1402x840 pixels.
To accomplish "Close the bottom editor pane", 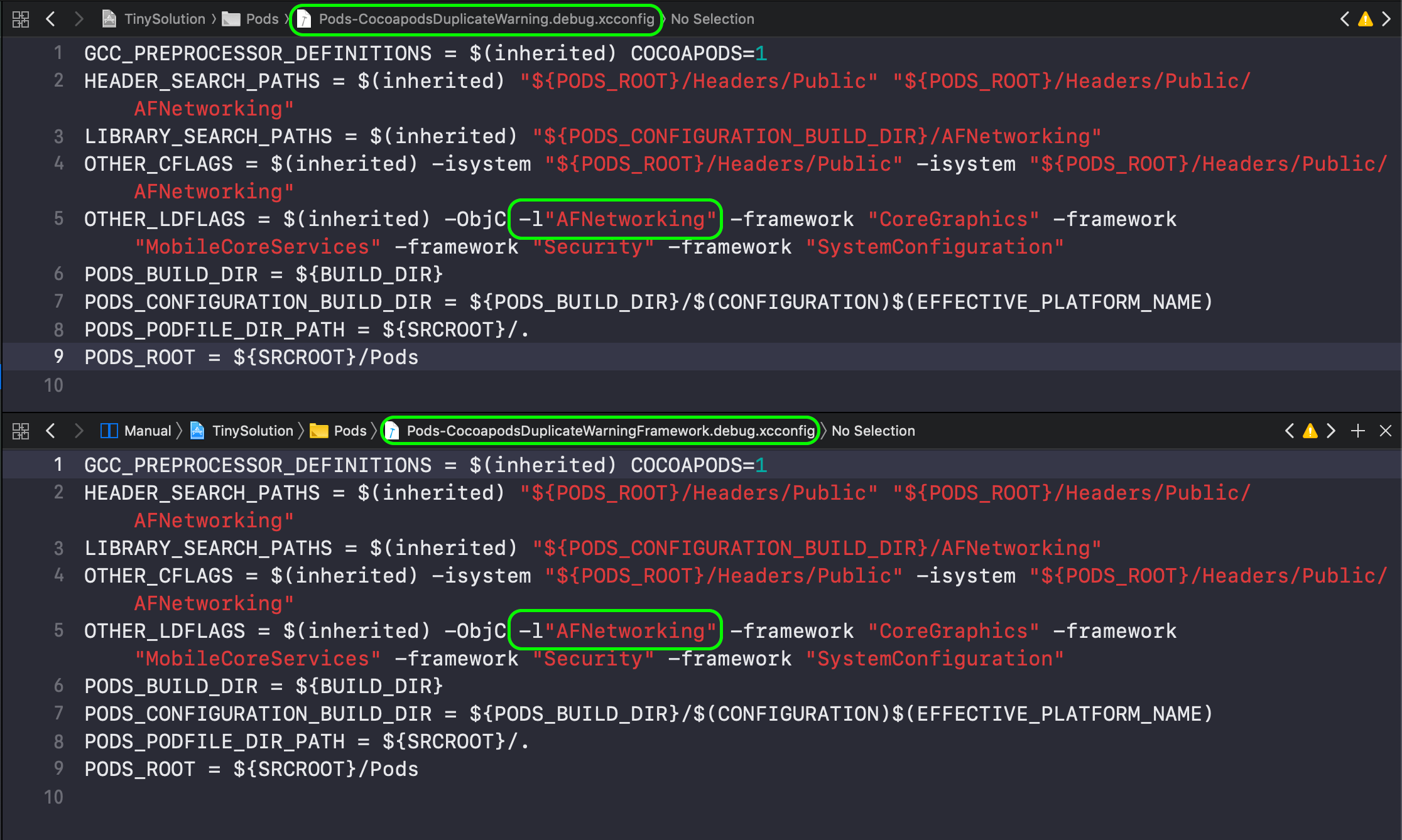I will click(1385, 431).
